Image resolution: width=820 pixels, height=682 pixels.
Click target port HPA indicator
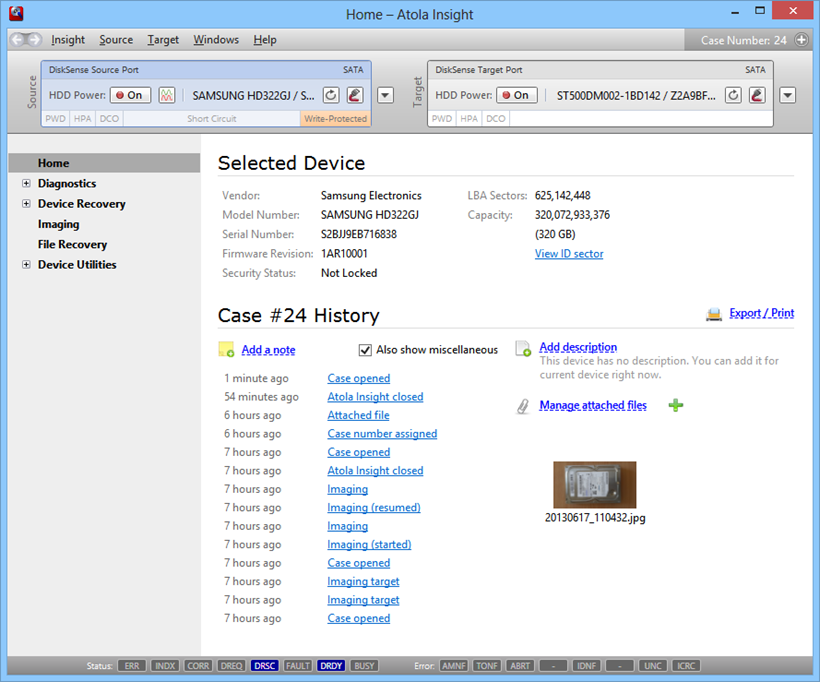pos(469,119)
